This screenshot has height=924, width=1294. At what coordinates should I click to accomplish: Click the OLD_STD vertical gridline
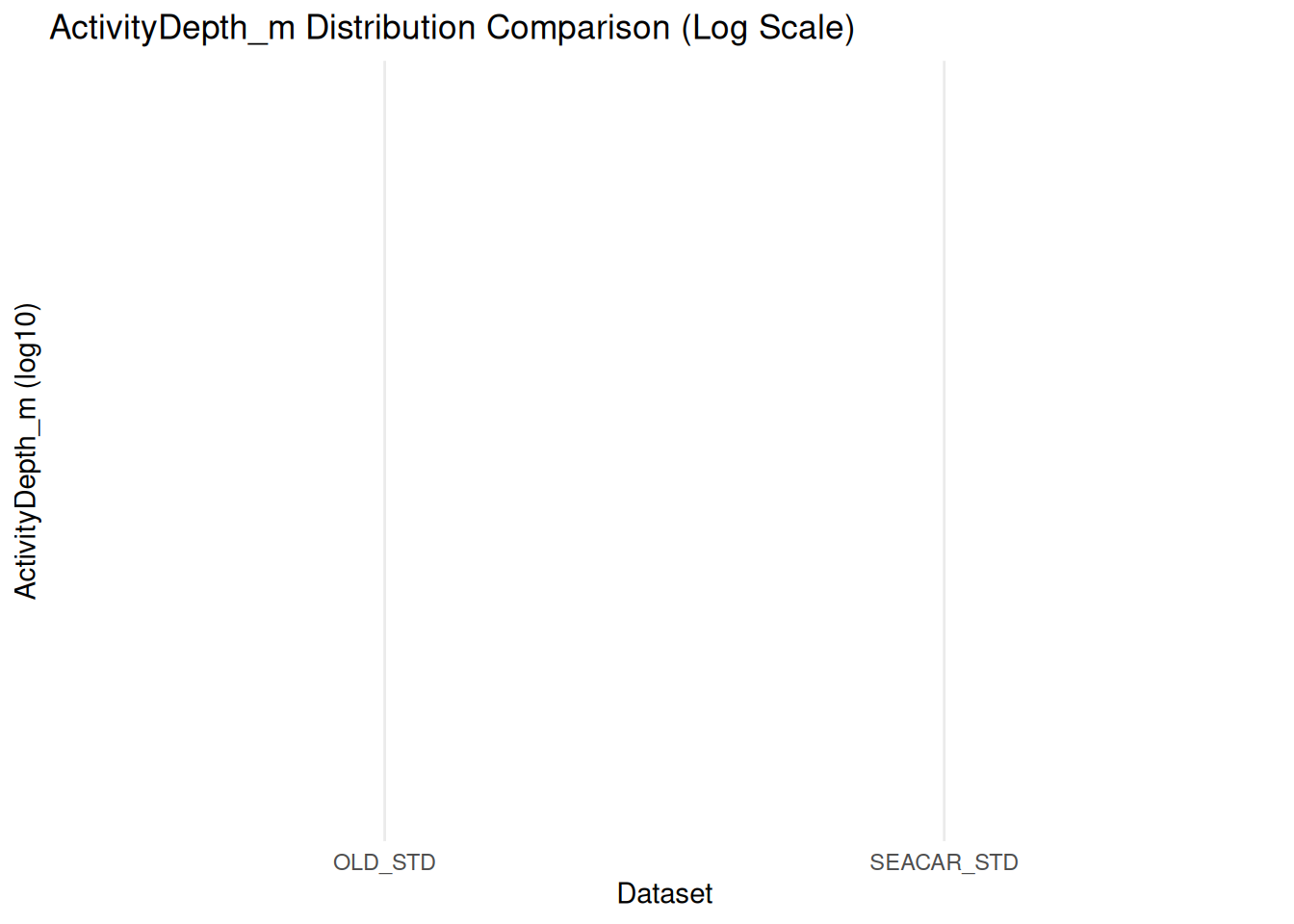coord(385,450)
